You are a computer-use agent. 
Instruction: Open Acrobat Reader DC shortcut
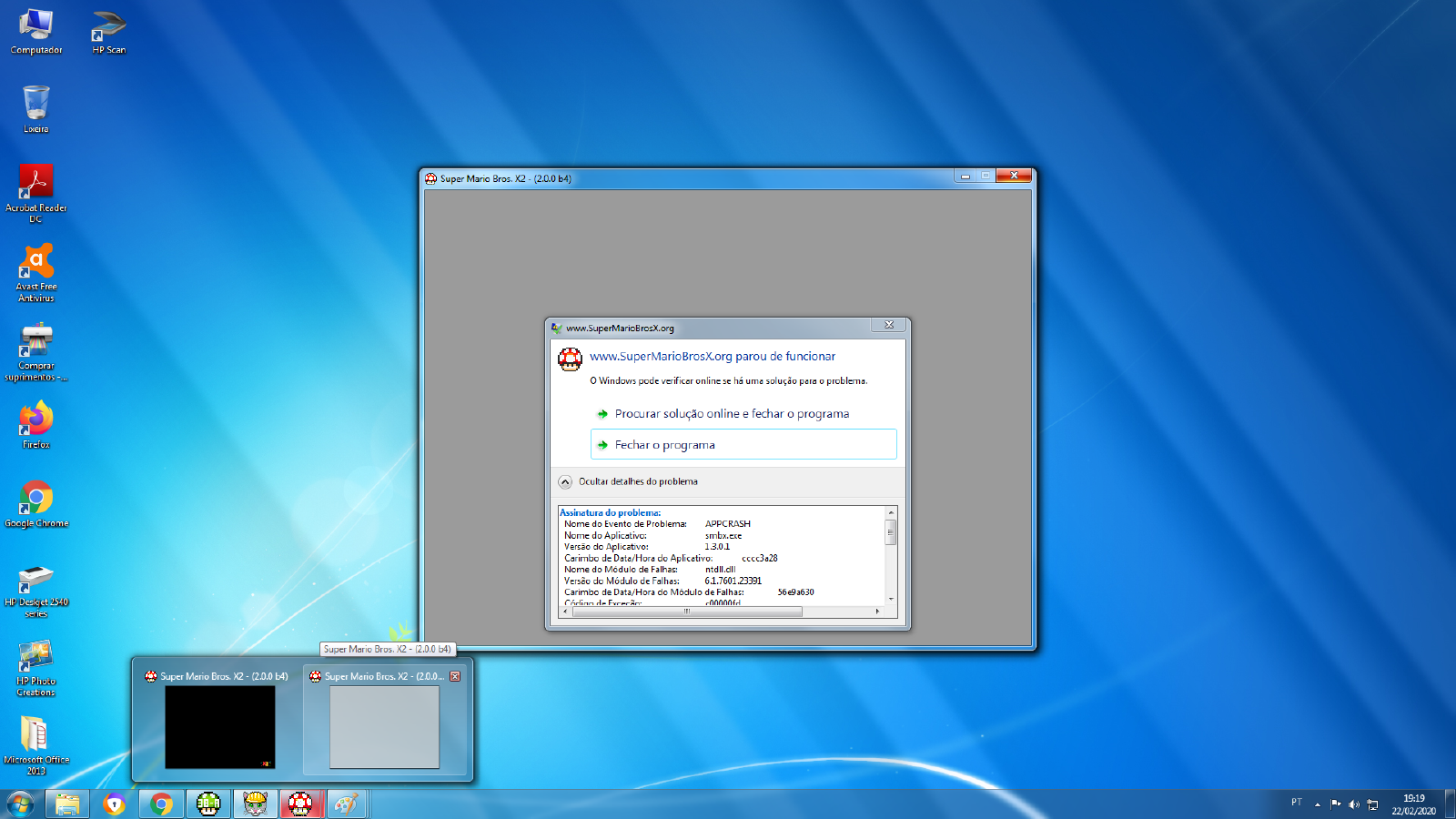tap(36, 193)
